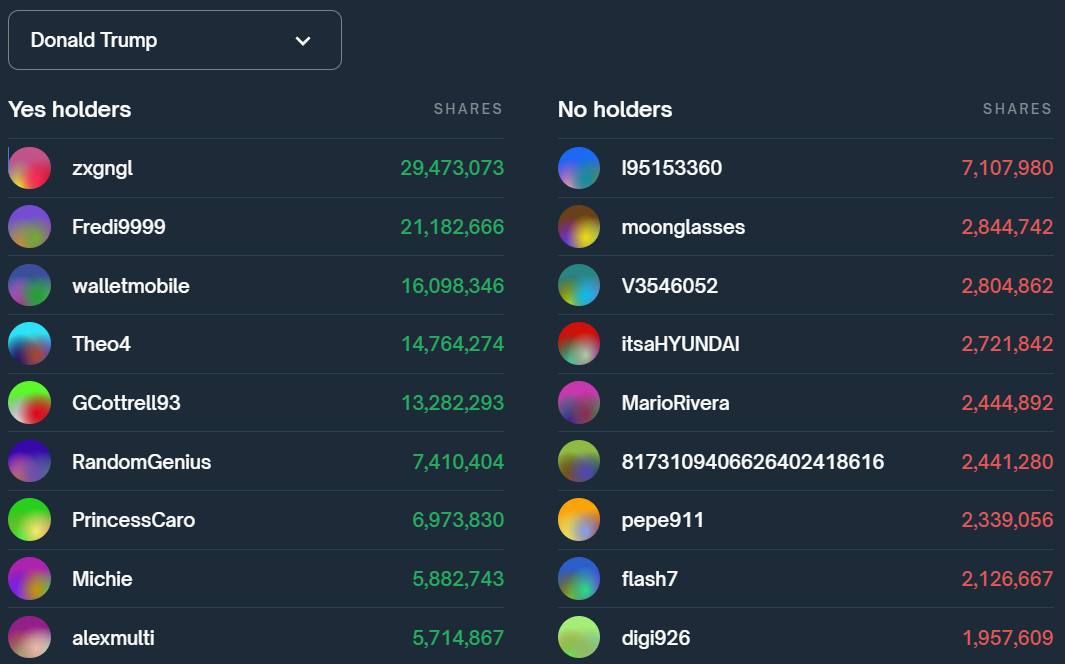Open RandomGenius user profile

point(141,462)
